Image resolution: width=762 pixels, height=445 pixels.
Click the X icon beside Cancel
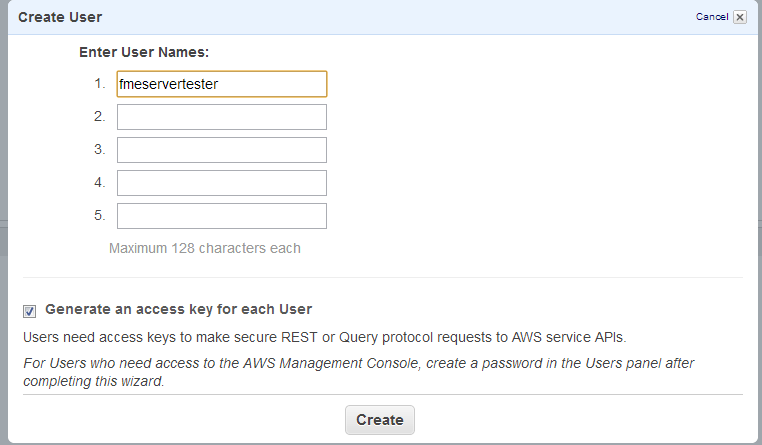pos(739,17)
